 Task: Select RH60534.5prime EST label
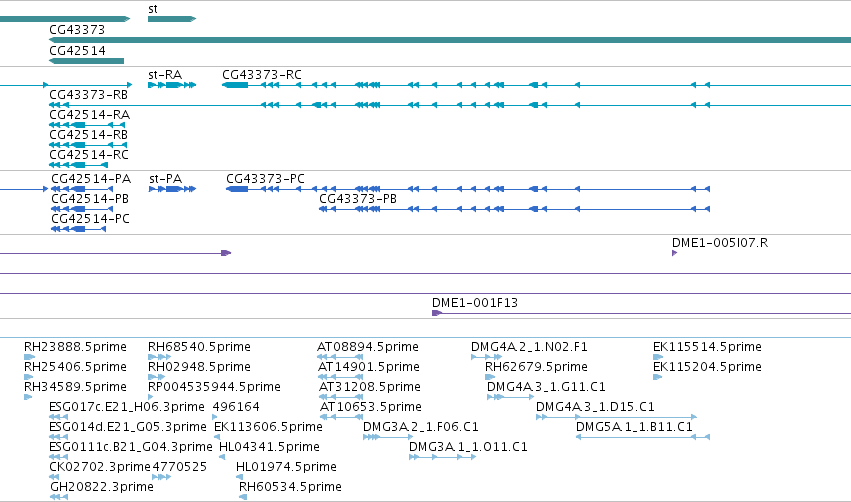click(290, 487)
